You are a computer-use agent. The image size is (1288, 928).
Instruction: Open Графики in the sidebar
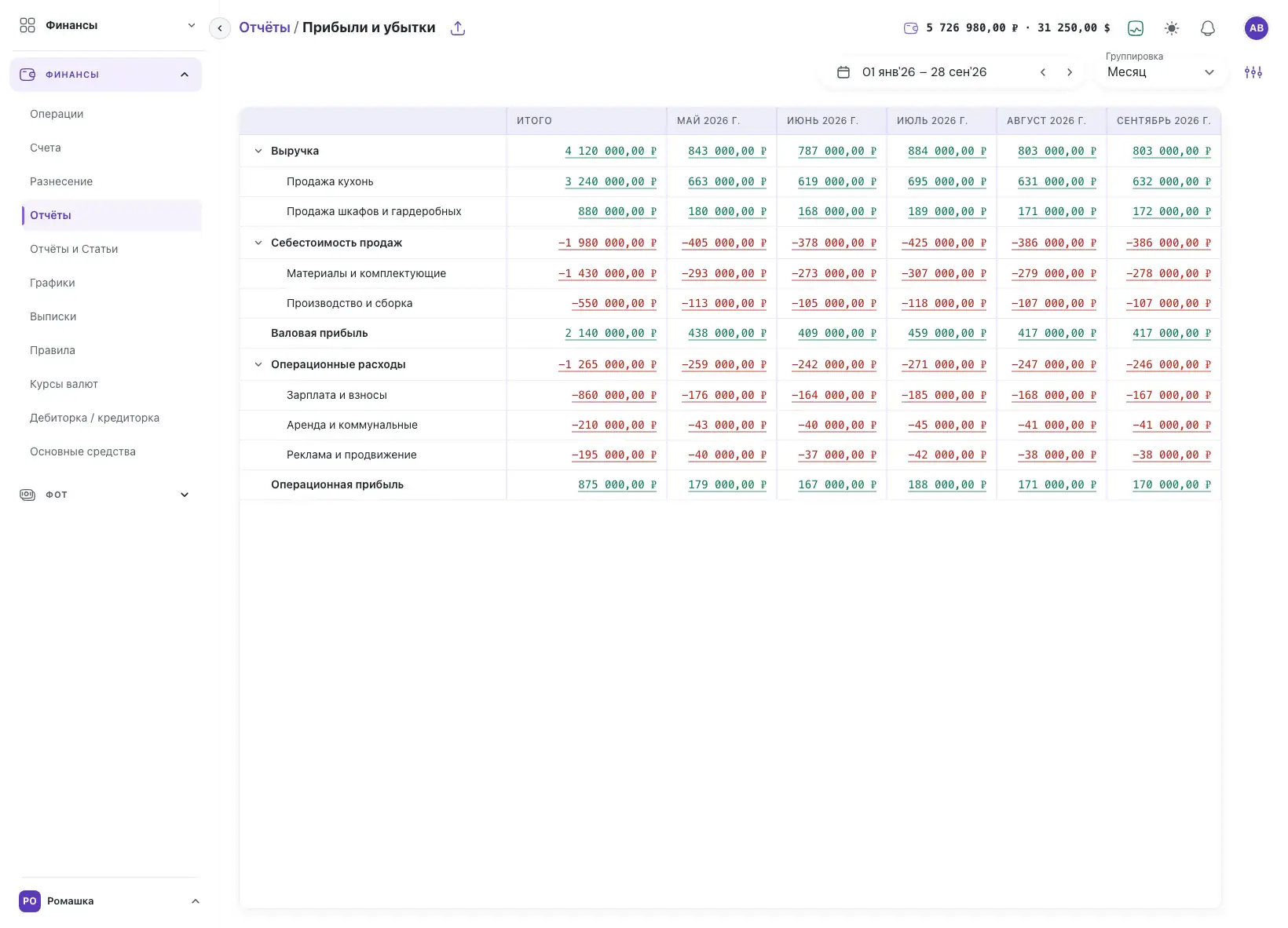(53, 283)
